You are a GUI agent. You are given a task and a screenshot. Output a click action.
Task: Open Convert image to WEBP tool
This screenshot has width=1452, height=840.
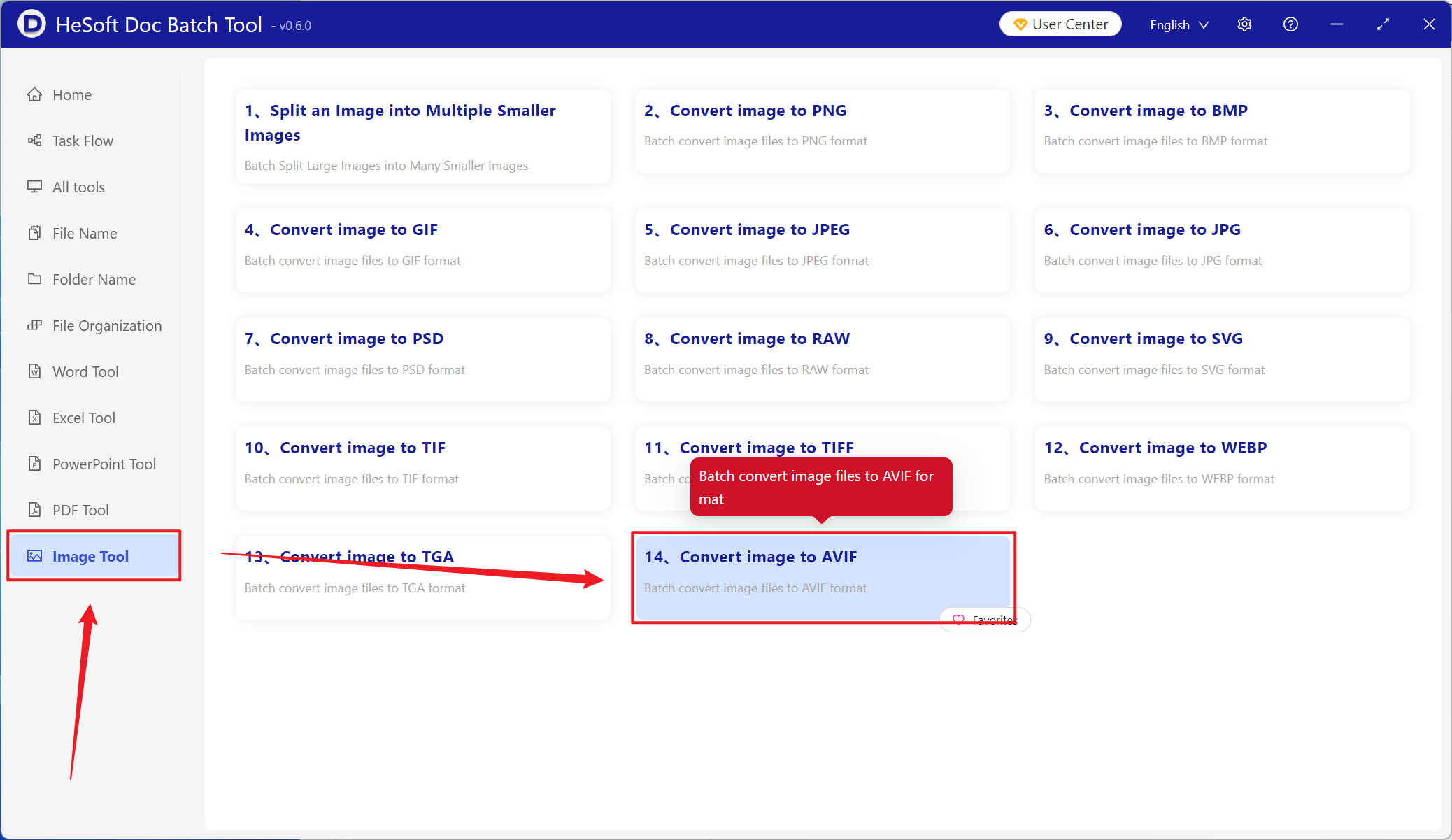pos(1222,469)
